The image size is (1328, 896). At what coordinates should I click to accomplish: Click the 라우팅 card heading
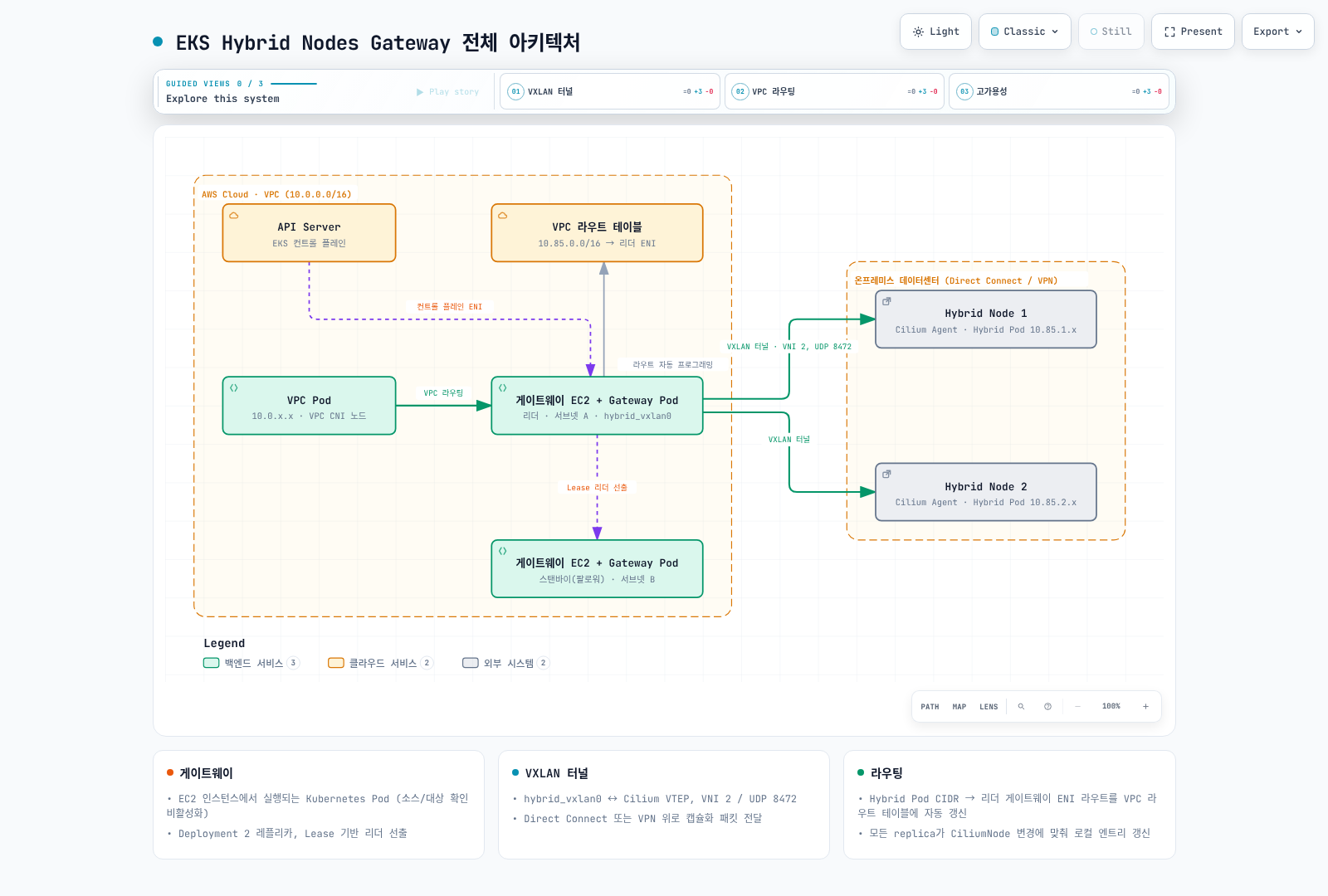[886, 773]
